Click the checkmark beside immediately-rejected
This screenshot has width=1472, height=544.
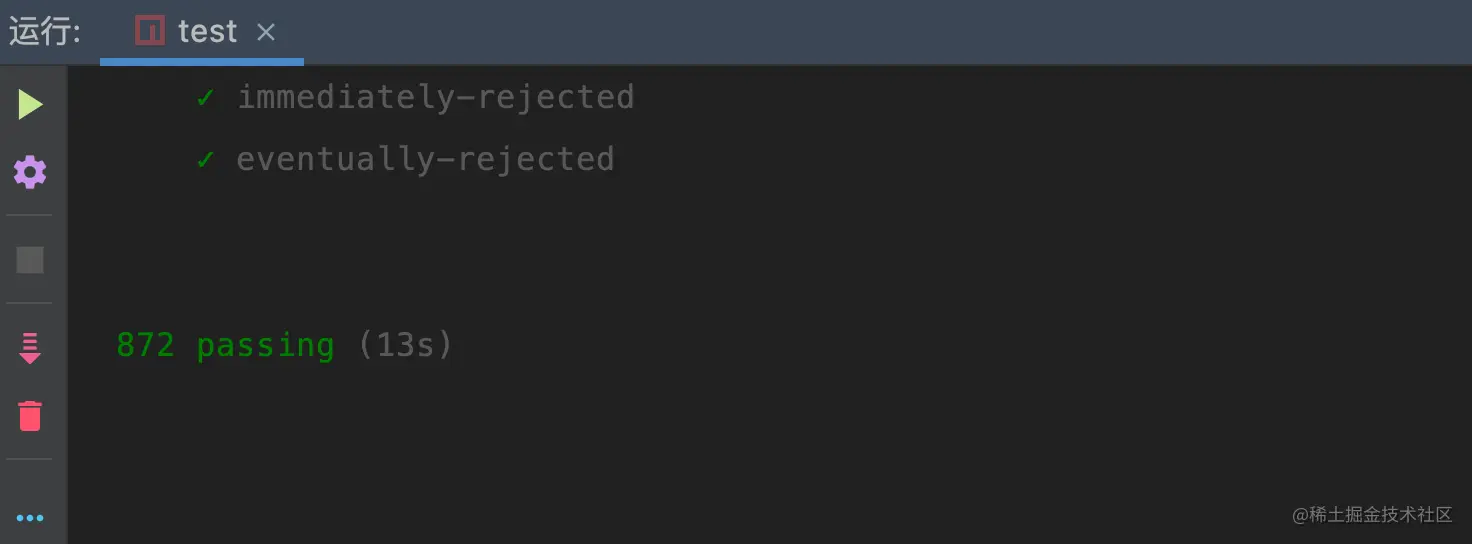205,97
